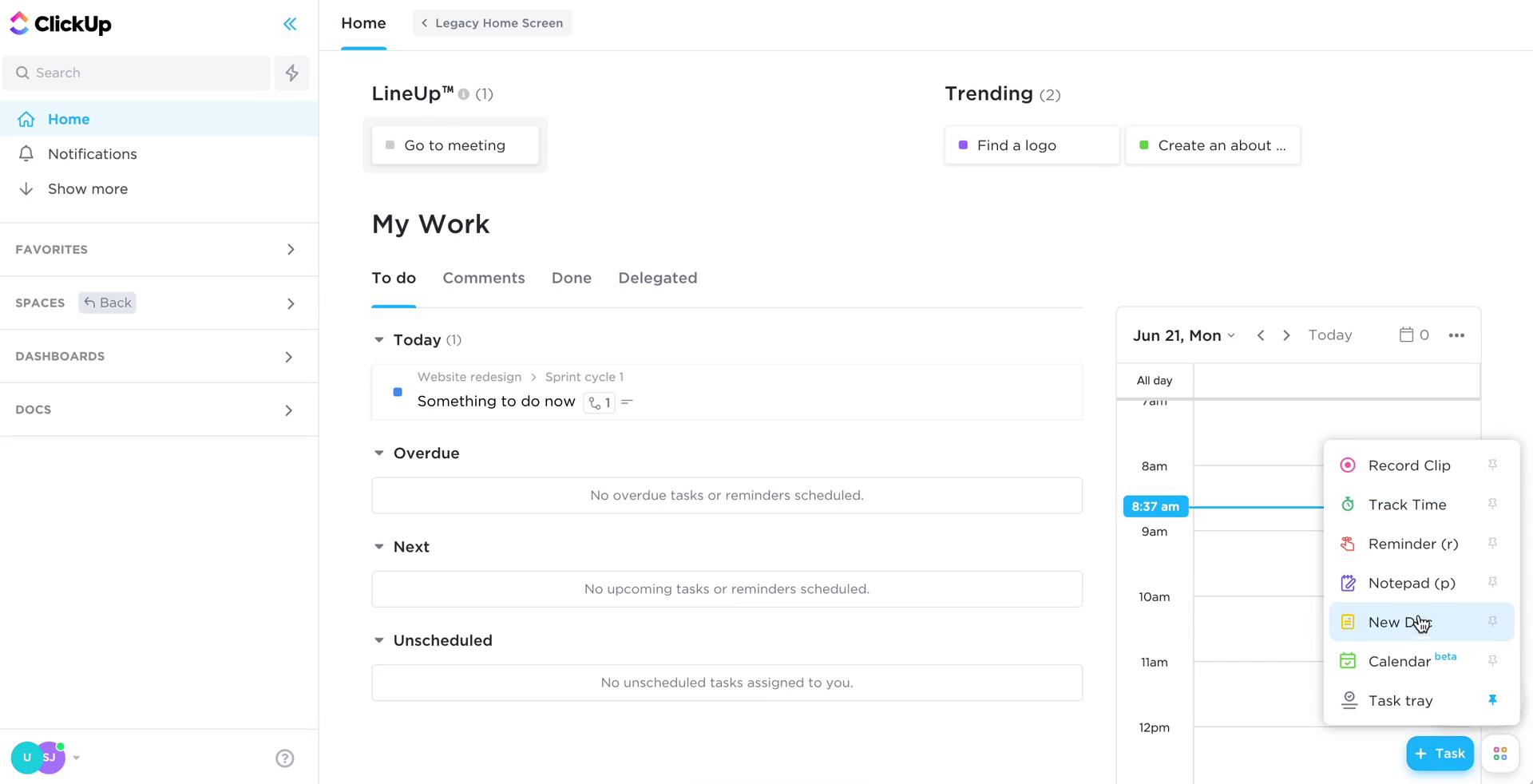Switch to the Done tab
This screenshot has width=1533, height=784.
point(572,278)
